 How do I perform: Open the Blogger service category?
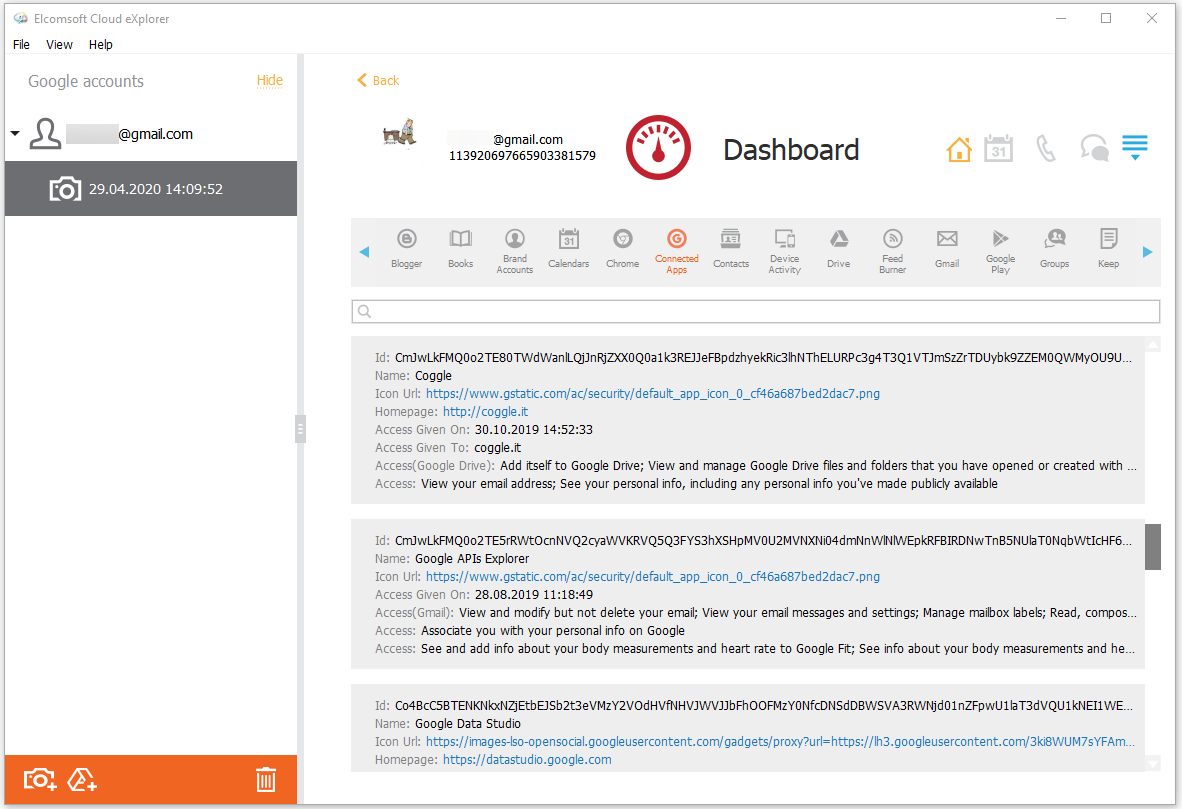tap(406, 250)
